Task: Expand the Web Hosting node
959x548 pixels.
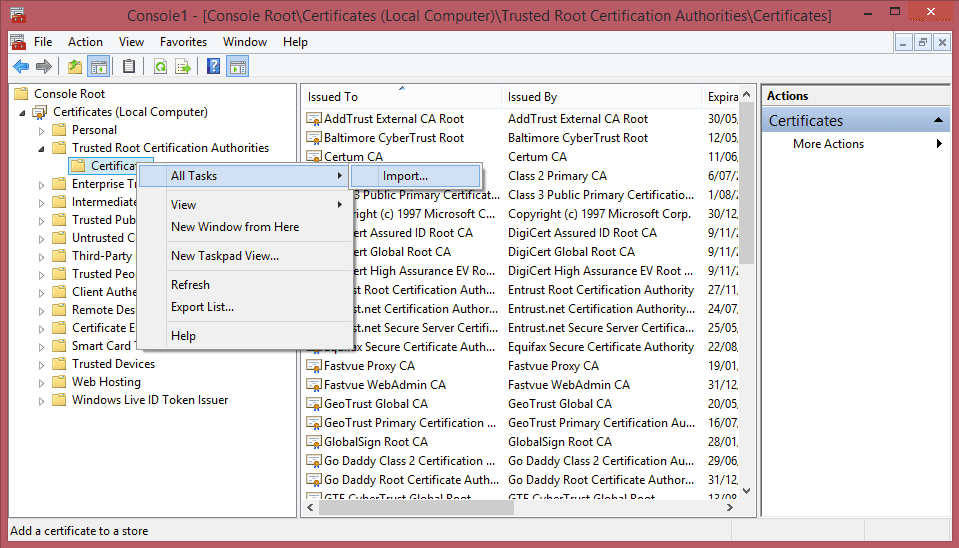Action: click(x=42, y=383)
